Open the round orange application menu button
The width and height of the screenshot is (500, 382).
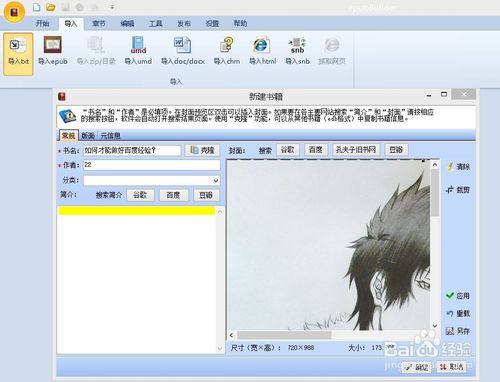pos(14,12)
